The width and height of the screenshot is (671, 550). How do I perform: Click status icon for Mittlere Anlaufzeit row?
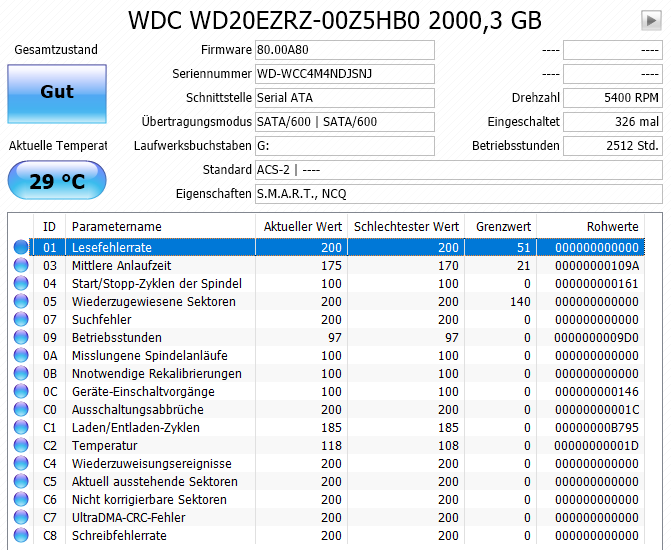[x=21, y=265]
